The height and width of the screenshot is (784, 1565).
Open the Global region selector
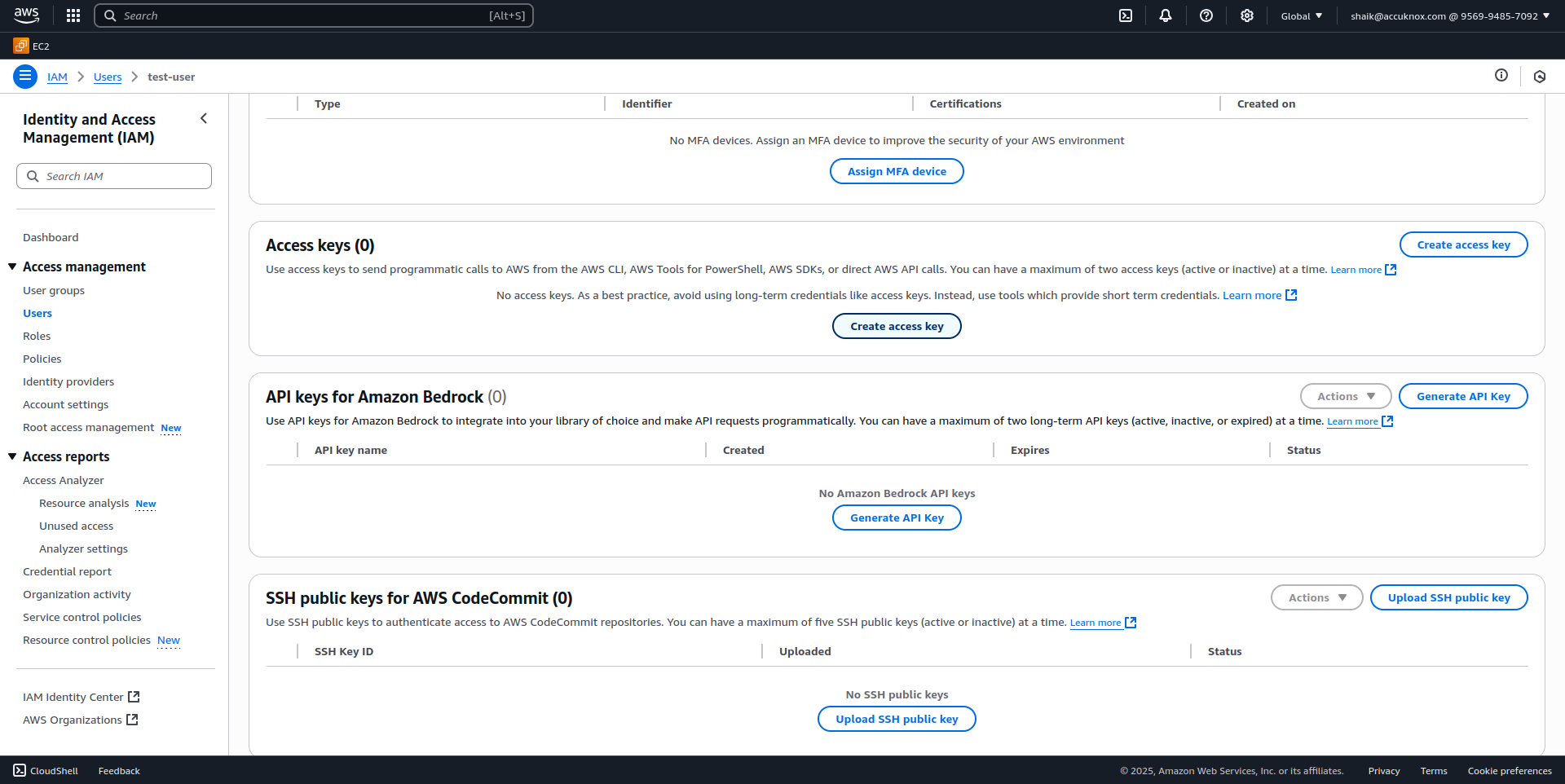click(x=1301, y=15)
